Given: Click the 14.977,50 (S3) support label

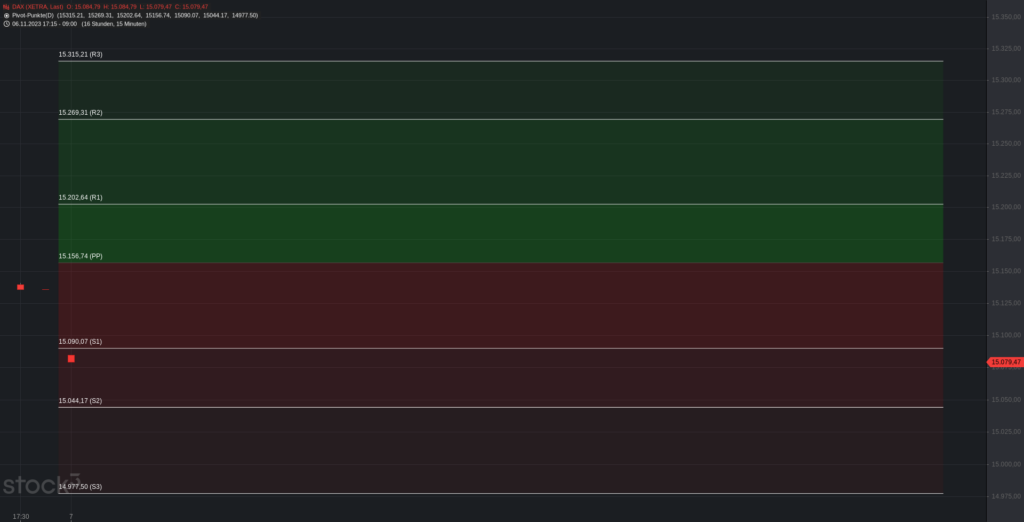Looking at the screenshot, I should (x=80, y=487).
